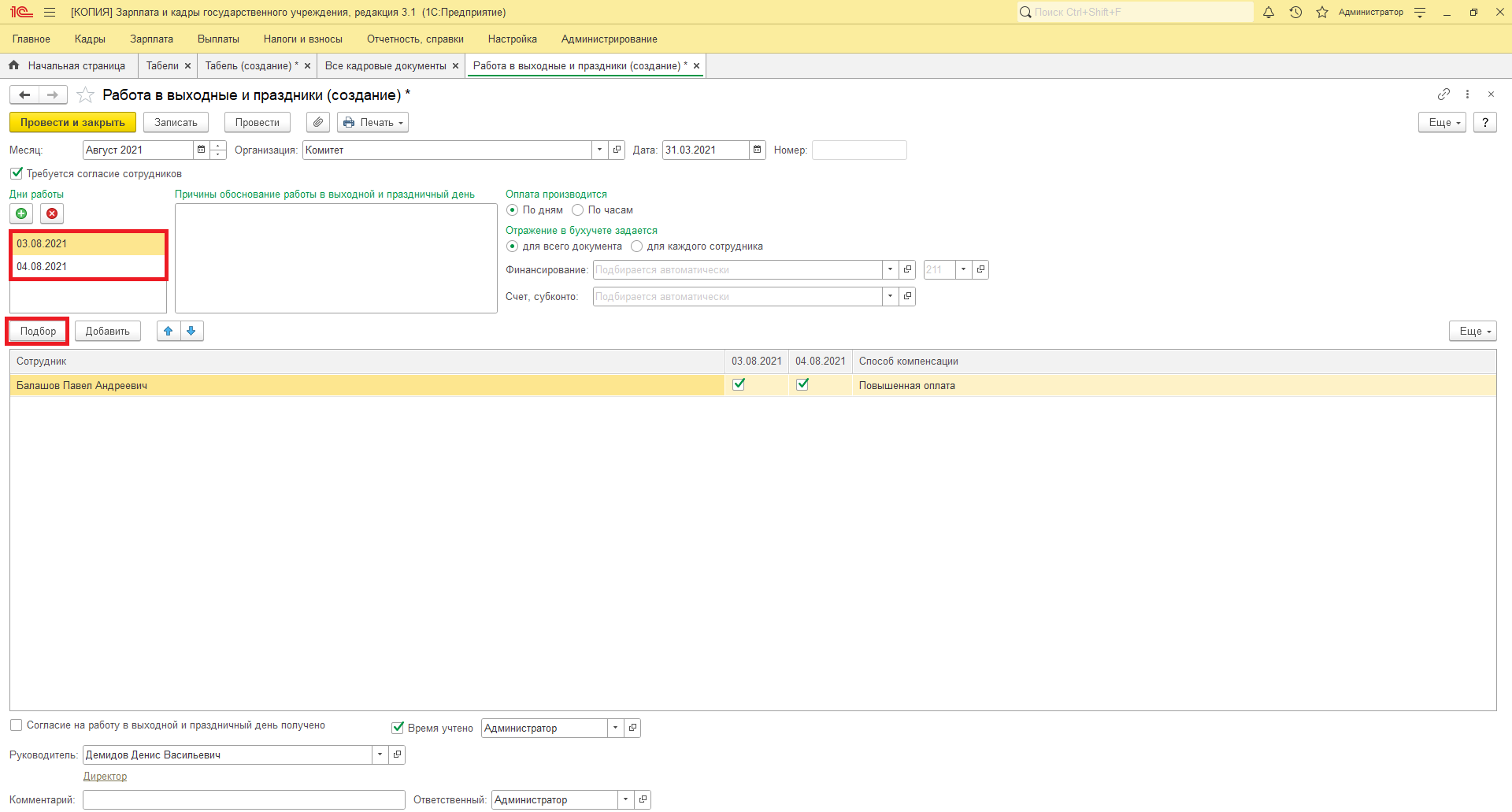Switch to Табель (создание) tab

tap(252, 66)
